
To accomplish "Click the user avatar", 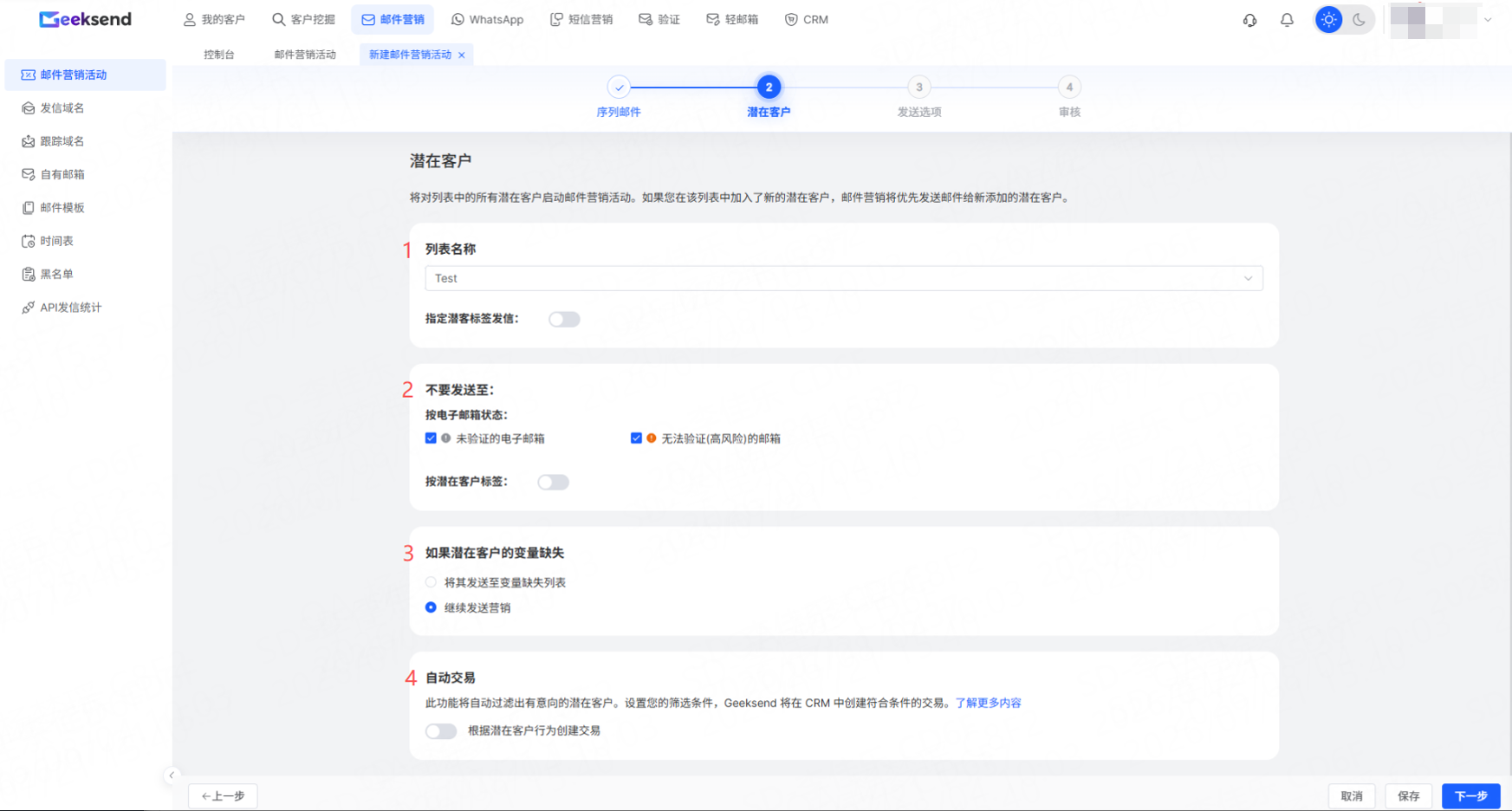I will click(x=1433, y=20).
